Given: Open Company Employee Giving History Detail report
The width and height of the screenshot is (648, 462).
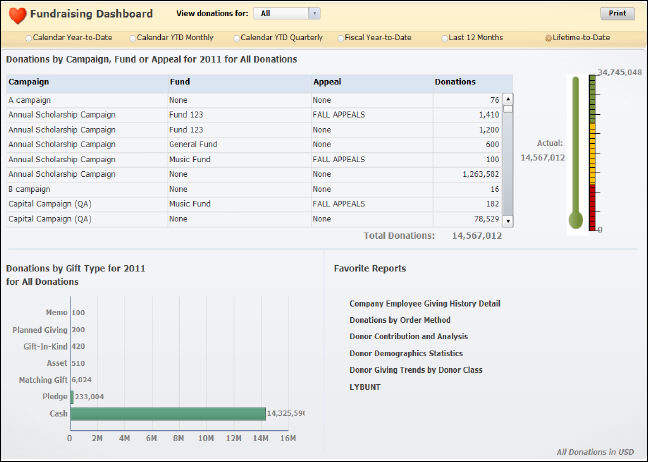Looking at the screenshot, I should tap(424, 303).
